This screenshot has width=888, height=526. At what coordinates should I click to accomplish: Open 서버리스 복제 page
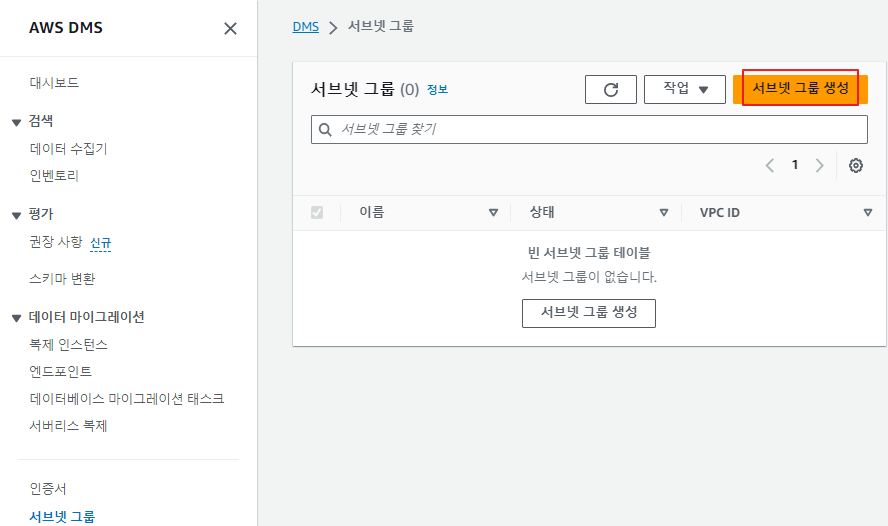coord(68,426)
